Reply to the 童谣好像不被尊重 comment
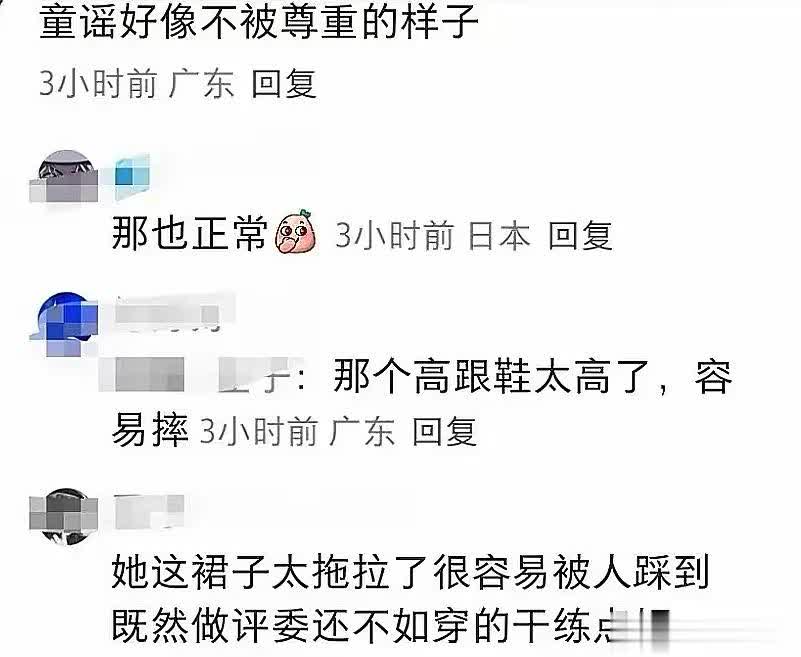Screen dimensions: 801x657 284,84
